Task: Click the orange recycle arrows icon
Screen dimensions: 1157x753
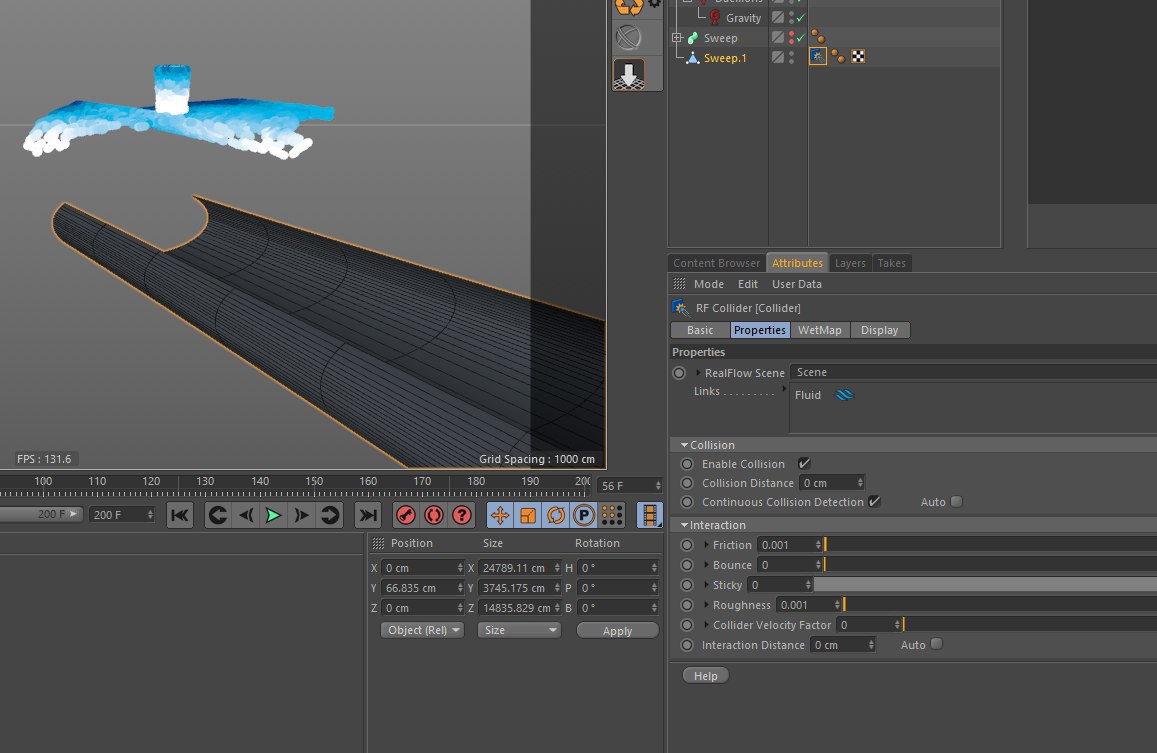Action: [629, 7]
